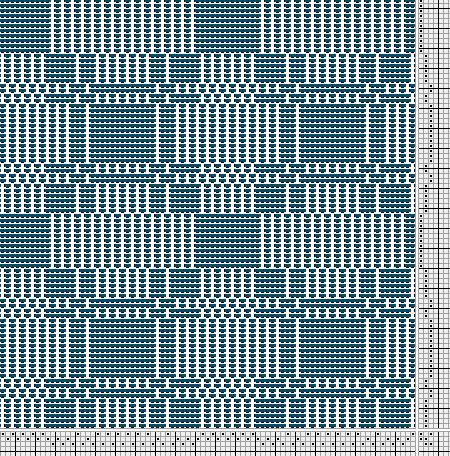Click the first second-column treadling mark below the top run

[x=426, y=56]
